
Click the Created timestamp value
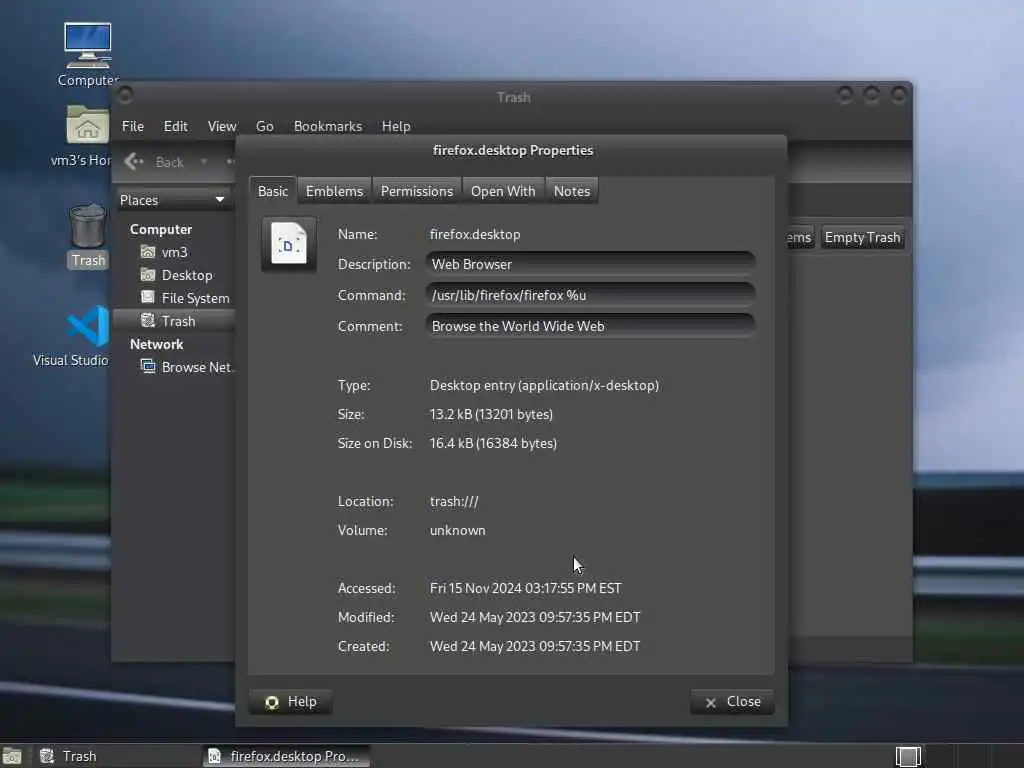(535, 646)
